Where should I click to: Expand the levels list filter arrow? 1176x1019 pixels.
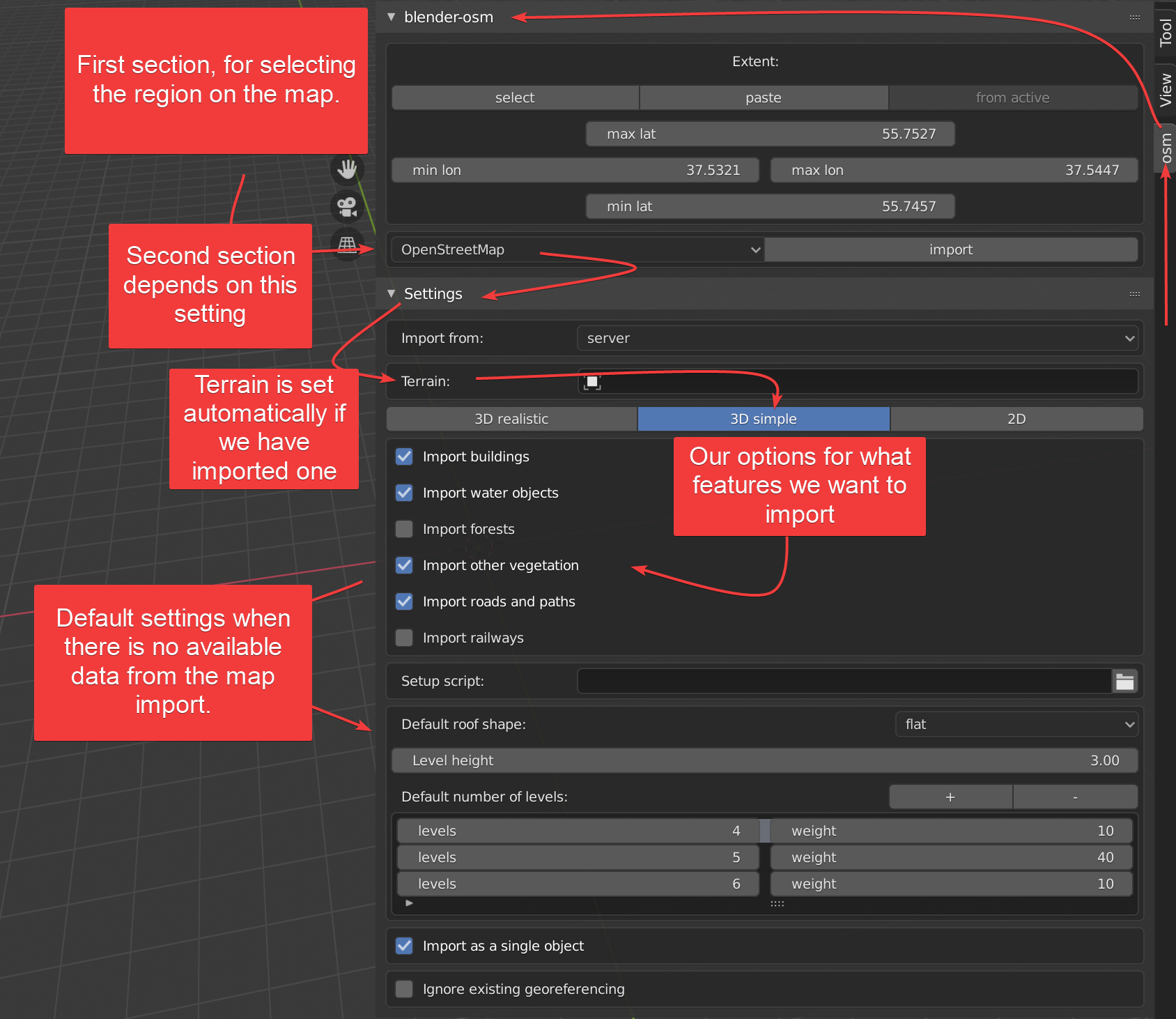click(409, 903)
